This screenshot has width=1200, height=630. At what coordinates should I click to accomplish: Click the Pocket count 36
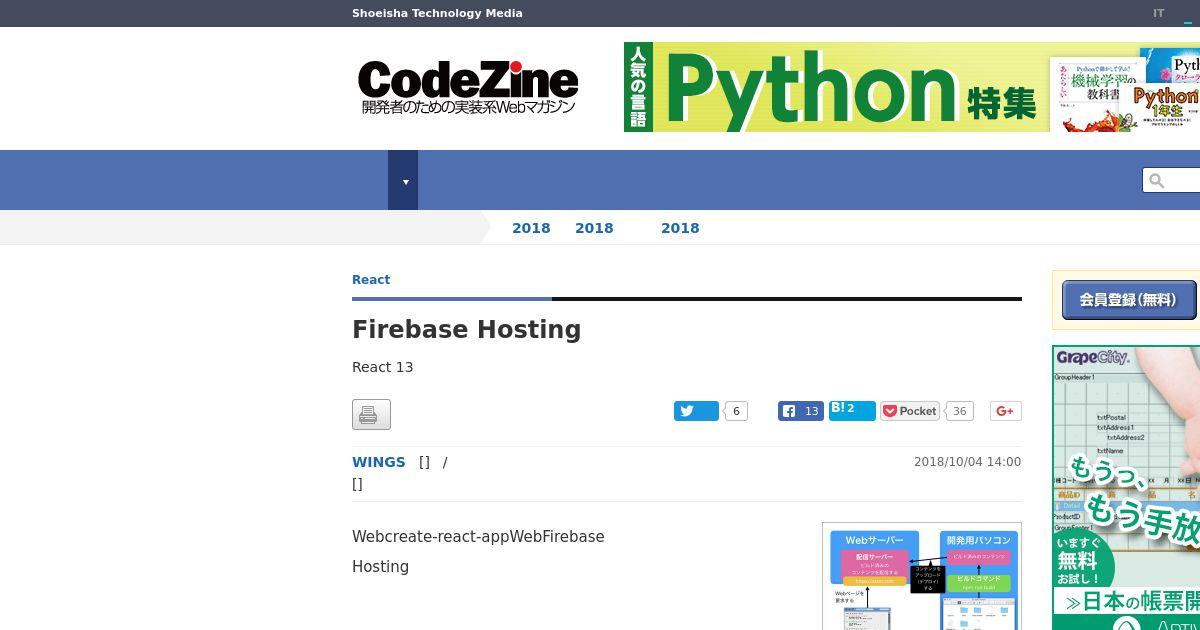[960, 411]
